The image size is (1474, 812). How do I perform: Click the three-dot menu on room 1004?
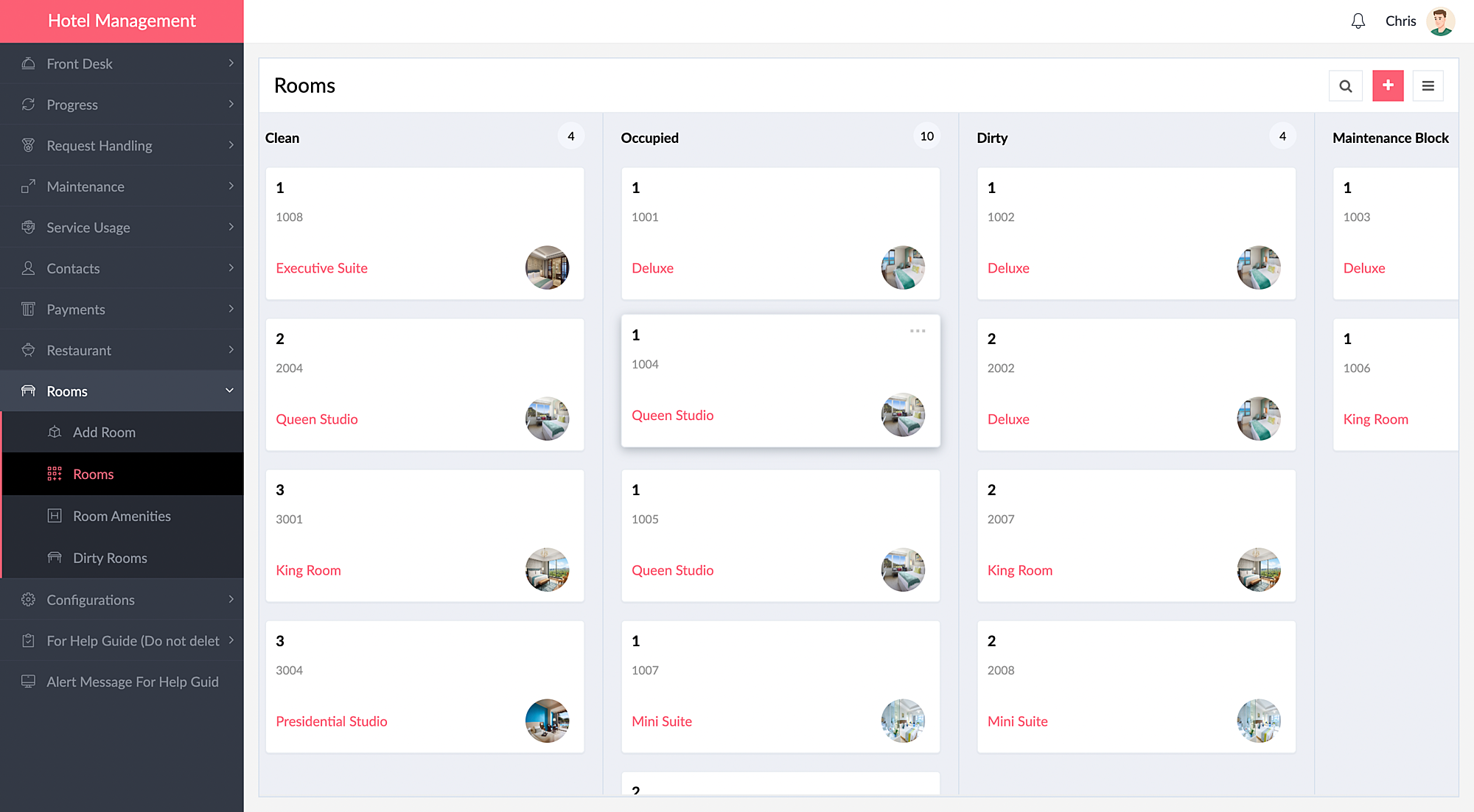pyautogui.click(x=917, y=332)
